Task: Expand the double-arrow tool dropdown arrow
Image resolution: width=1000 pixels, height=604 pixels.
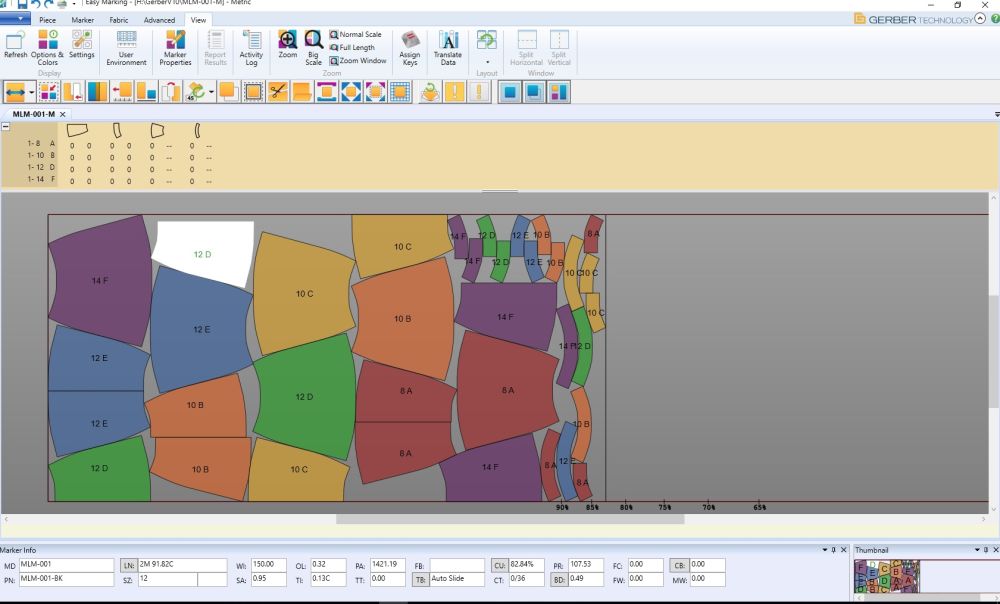Action: pos(31,92)
